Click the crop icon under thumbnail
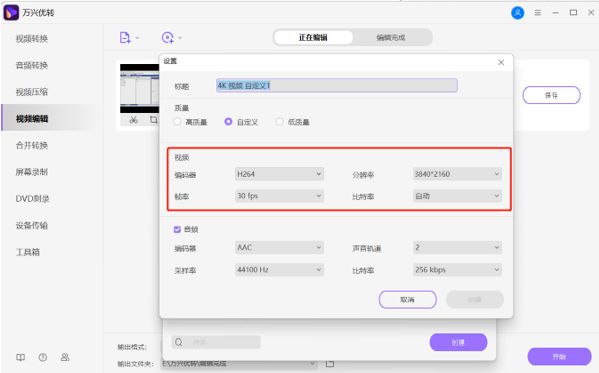The image size is (599, 373). (x=154, y=120)
